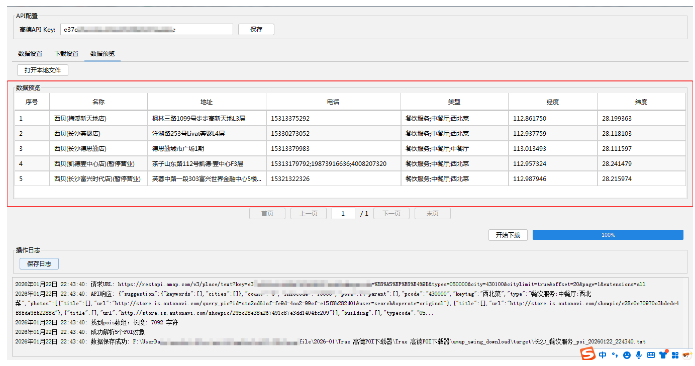Click address cell containing 1099号

(x=207, y=118)
